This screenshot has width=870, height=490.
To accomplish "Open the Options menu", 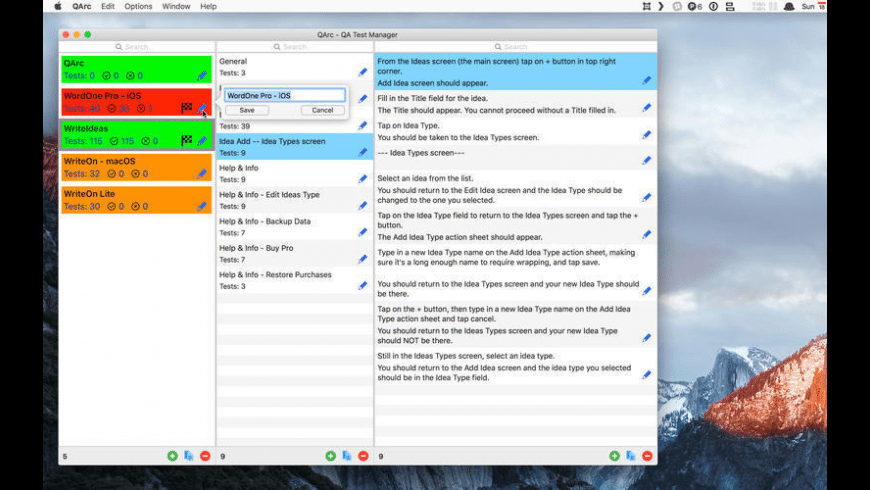I will [138, 6].
